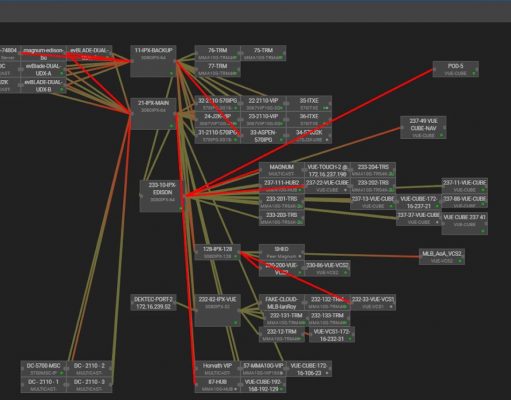Select the 21-IPX-MAIN node
The image size is (511, 400).
point(153,114)
